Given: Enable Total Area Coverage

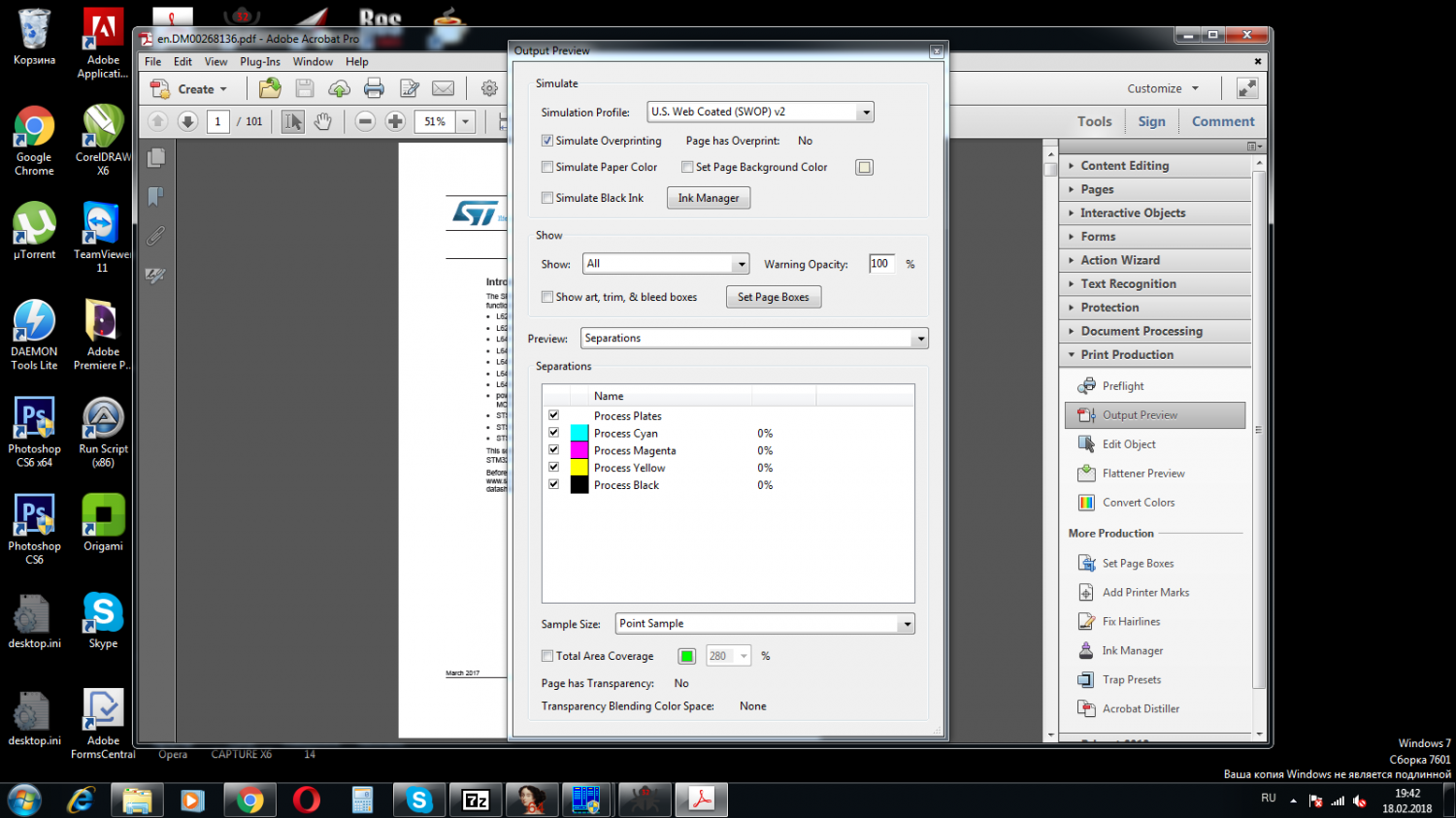Looking at the screenshot, I should tap(547, 656).
